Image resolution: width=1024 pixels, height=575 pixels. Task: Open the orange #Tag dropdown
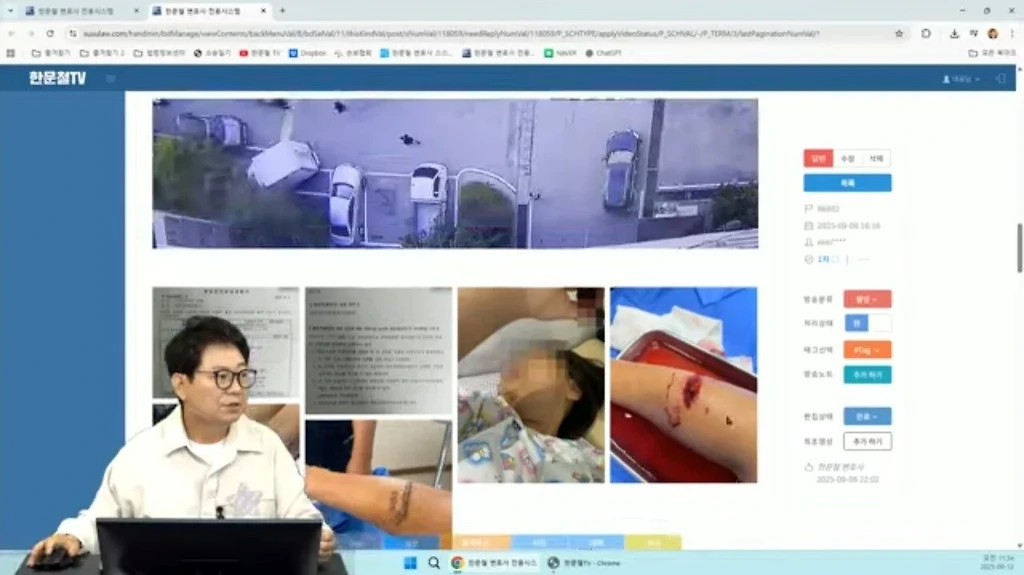867,350
